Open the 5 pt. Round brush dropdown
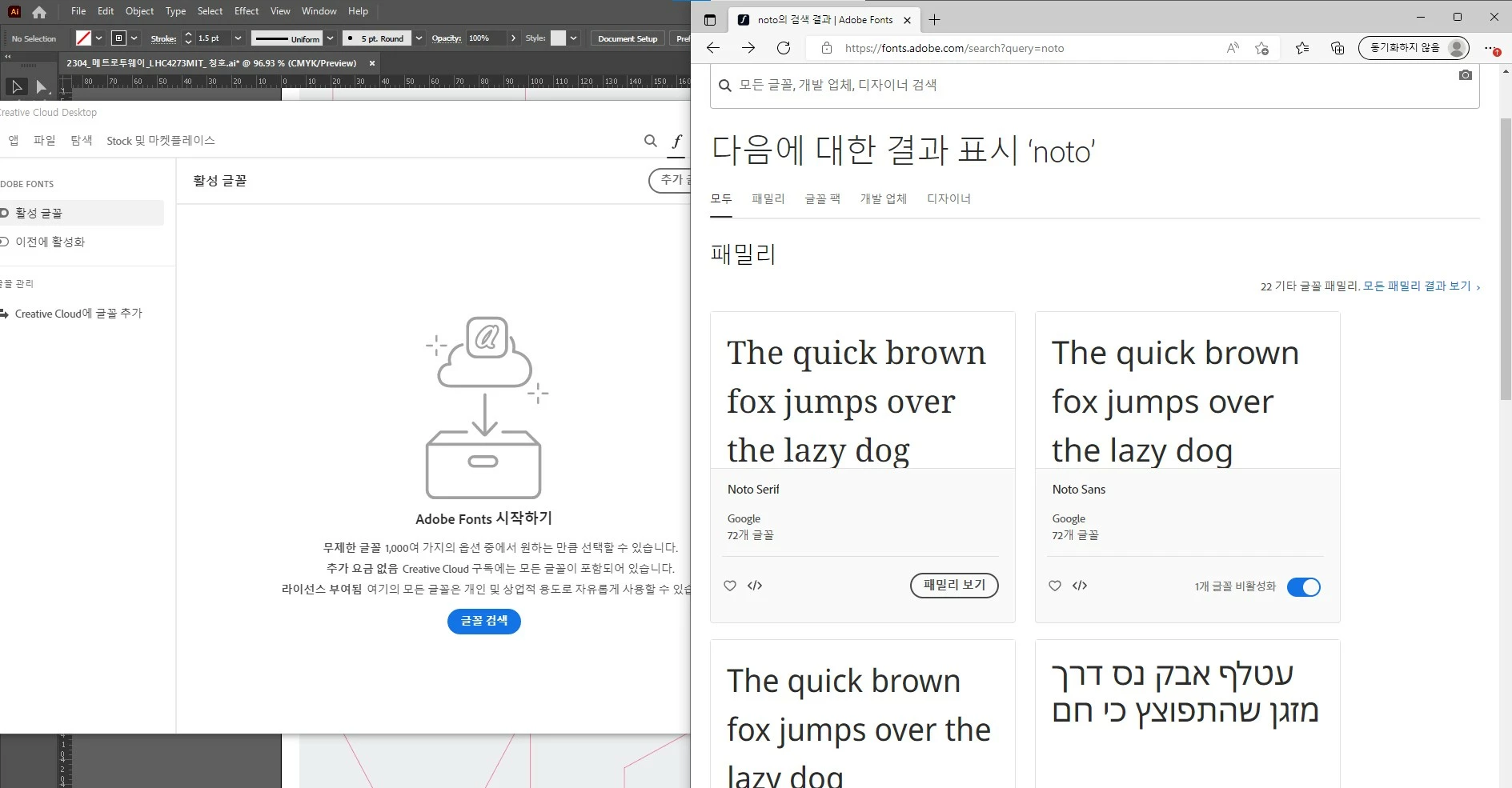Image resolution: width=1512 pixels, height=788 pixels. pyautogui.click(x=419, y=38)
